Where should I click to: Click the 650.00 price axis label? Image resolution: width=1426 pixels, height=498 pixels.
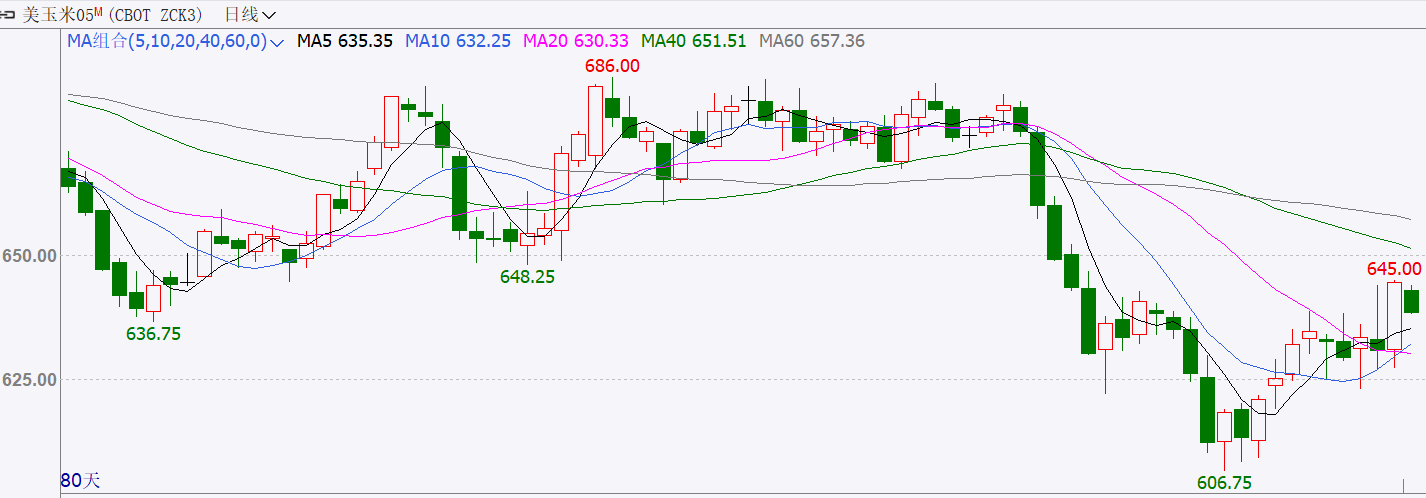[28, 256]
